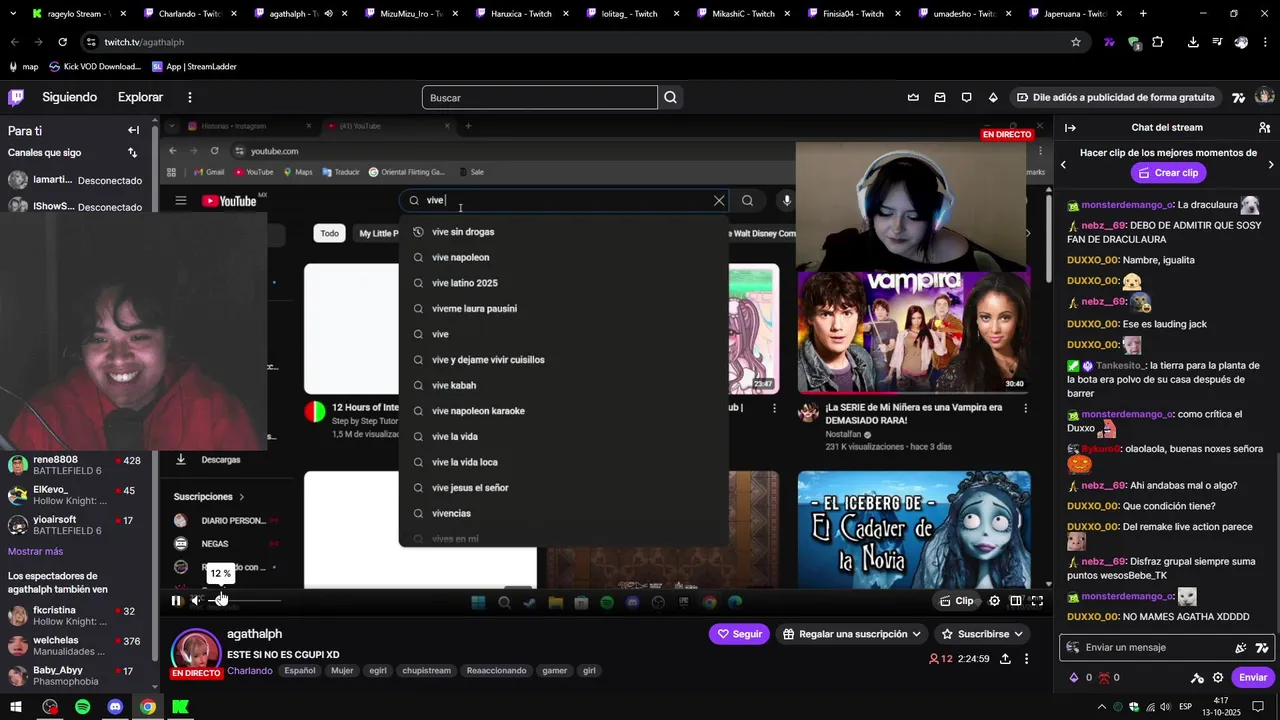Screen dimensions: 1280x720
Task: Click the Twitch search magnifier button
Action: 671,97
